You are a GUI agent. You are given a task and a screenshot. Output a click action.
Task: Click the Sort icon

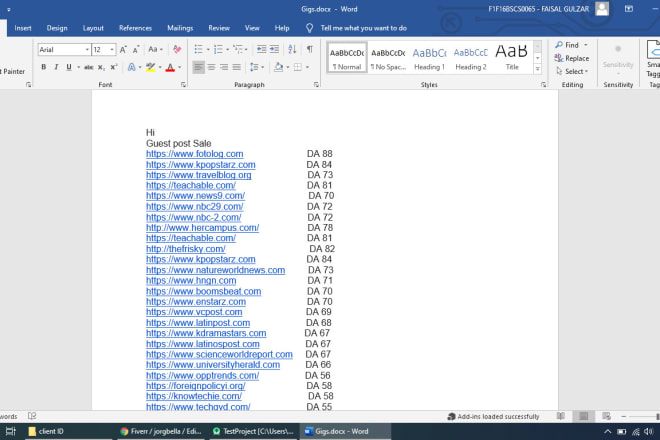point(292,49)
